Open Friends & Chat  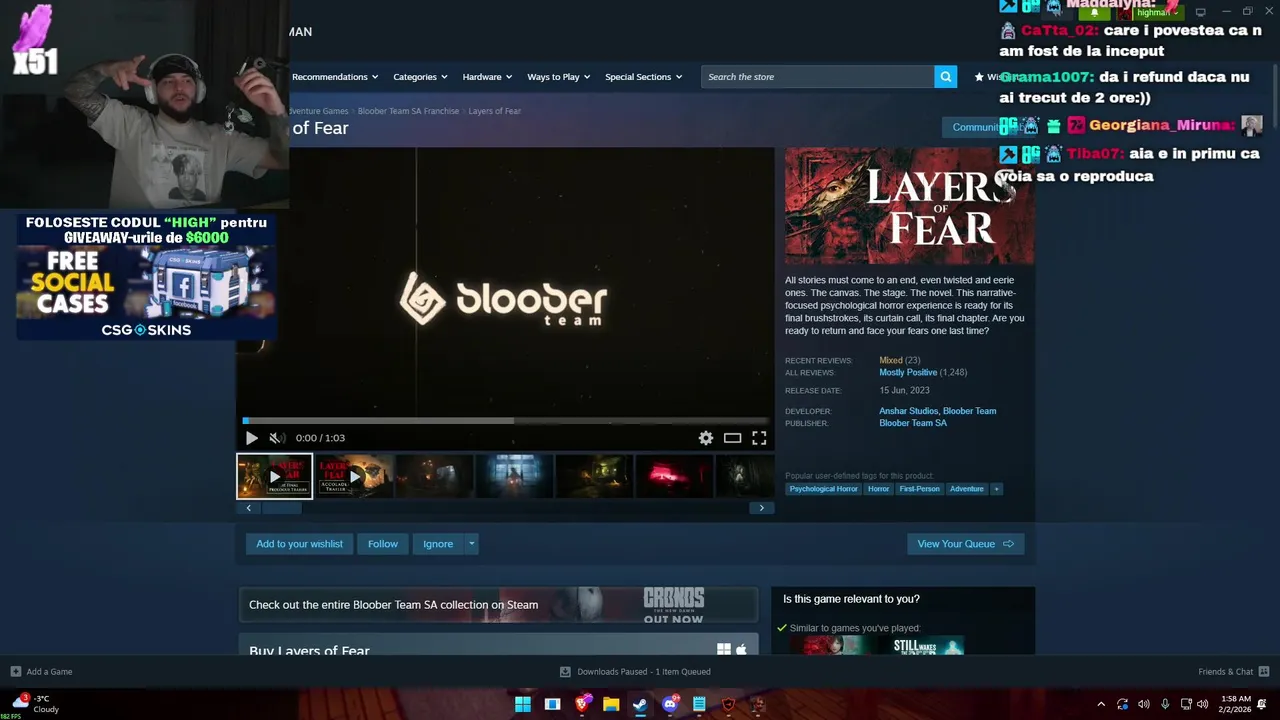click(1233, 672)
